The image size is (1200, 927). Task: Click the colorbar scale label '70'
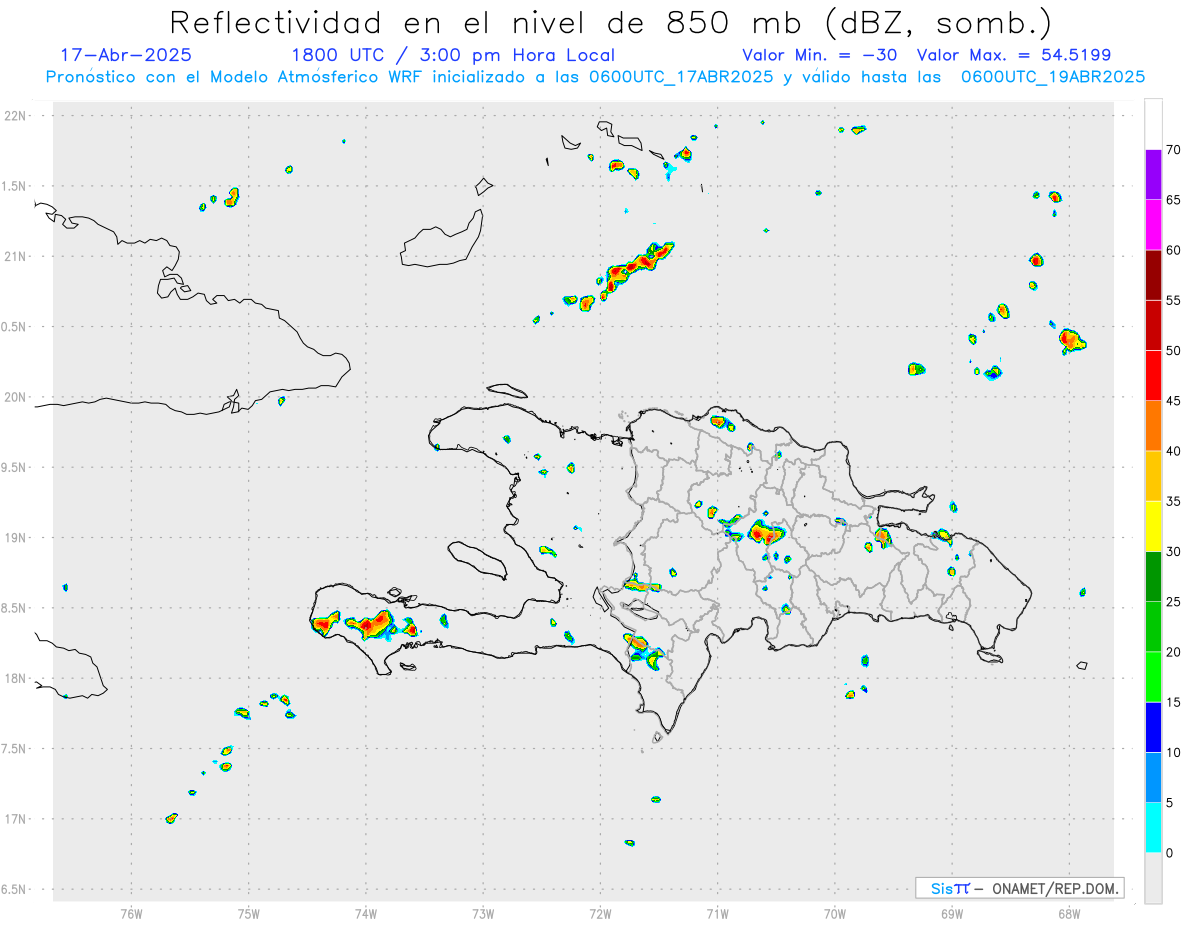(x=1173, y=150)
